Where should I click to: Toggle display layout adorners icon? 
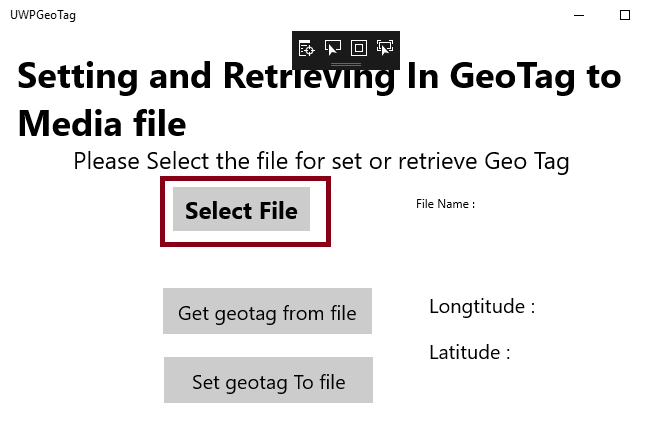pos(359,47)
